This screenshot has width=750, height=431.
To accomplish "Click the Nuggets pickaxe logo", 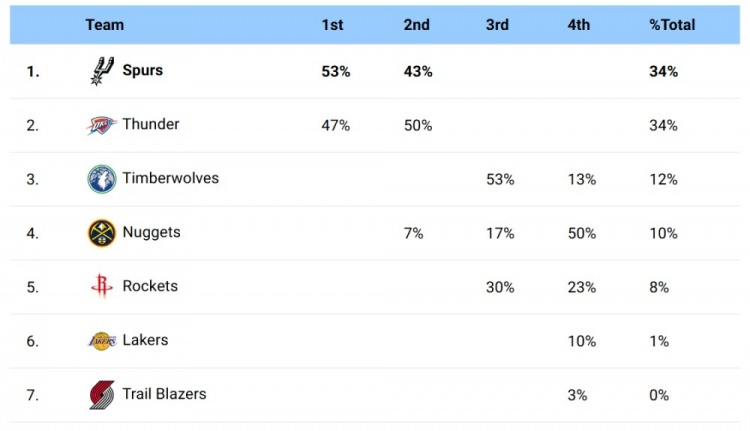I will click(101, 233).
